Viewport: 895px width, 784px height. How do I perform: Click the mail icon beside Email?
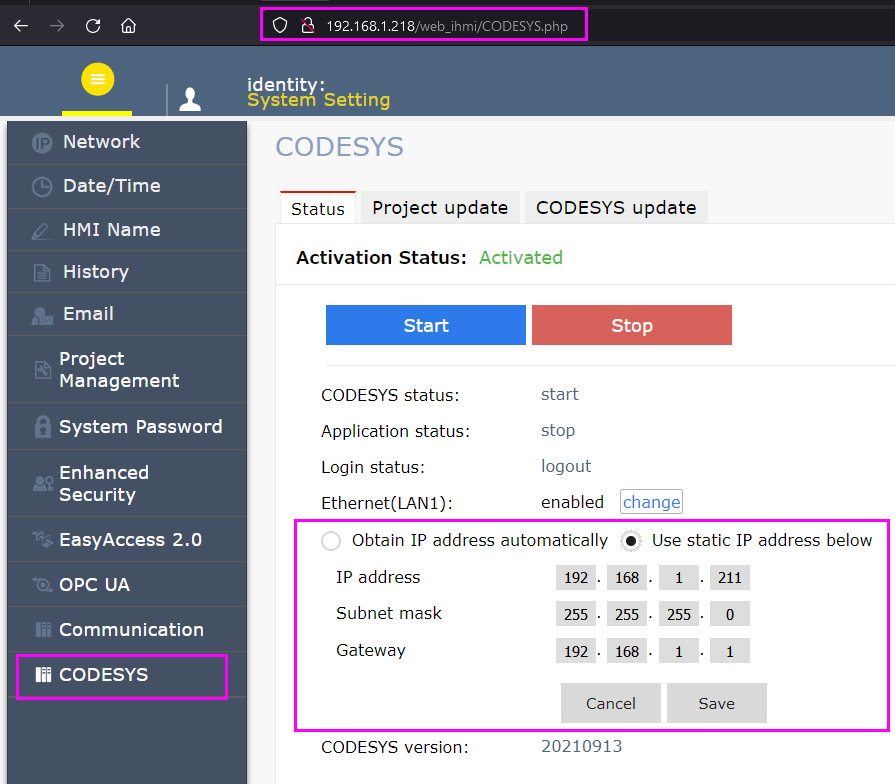42,316
